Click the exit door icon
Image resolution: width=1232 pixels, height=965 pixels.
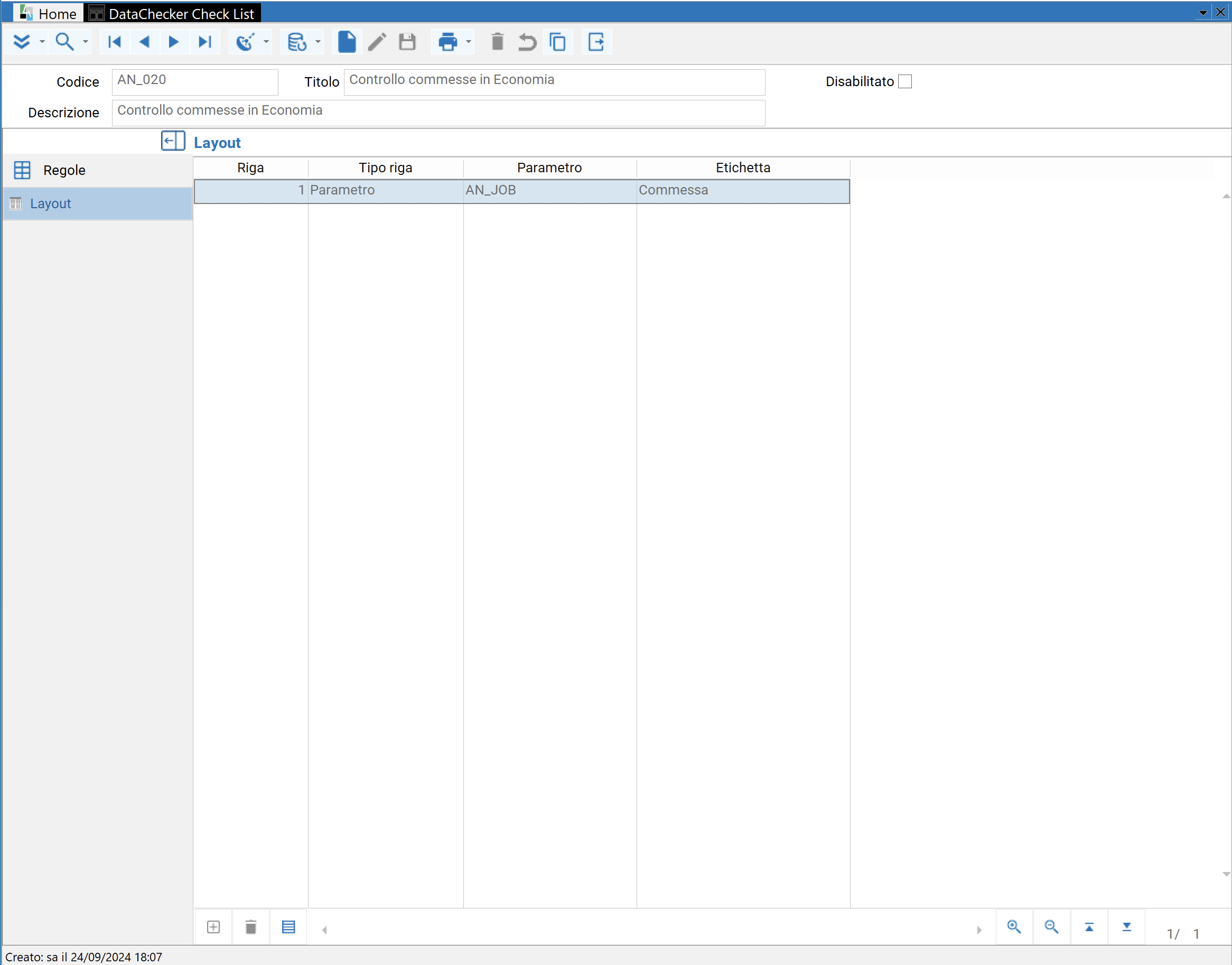596,42
